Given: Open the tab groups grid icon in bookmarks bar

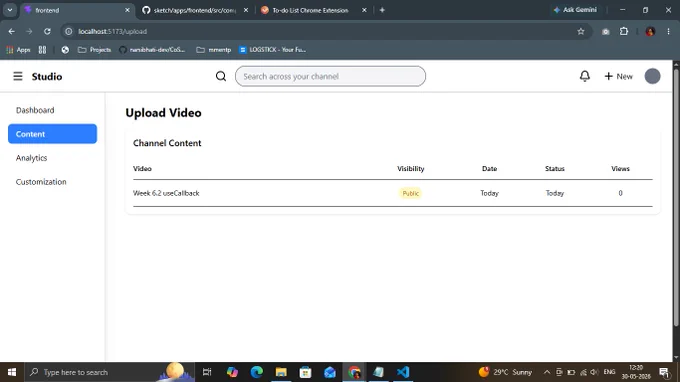Looking at the screenshot, I should [x=42, y=50].
